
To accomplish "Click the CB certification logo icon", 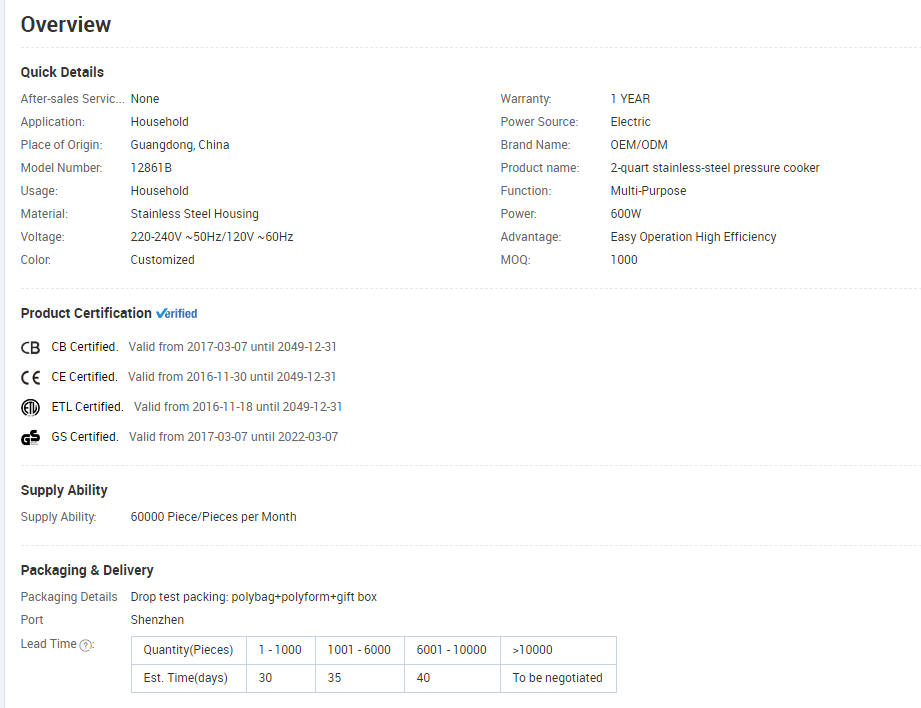I will (x=31, y=348).
